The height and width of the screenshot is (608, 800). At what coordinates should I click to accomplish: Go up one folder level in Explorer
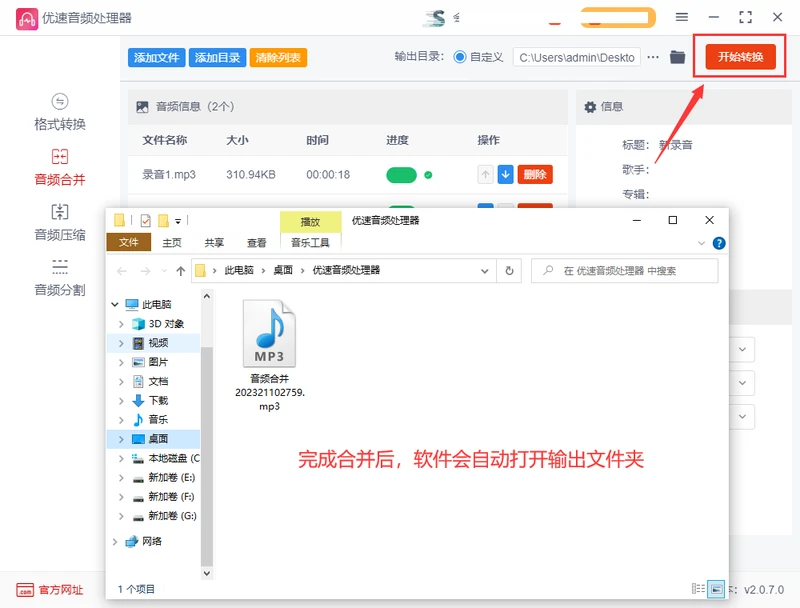(x=181, y=271)
